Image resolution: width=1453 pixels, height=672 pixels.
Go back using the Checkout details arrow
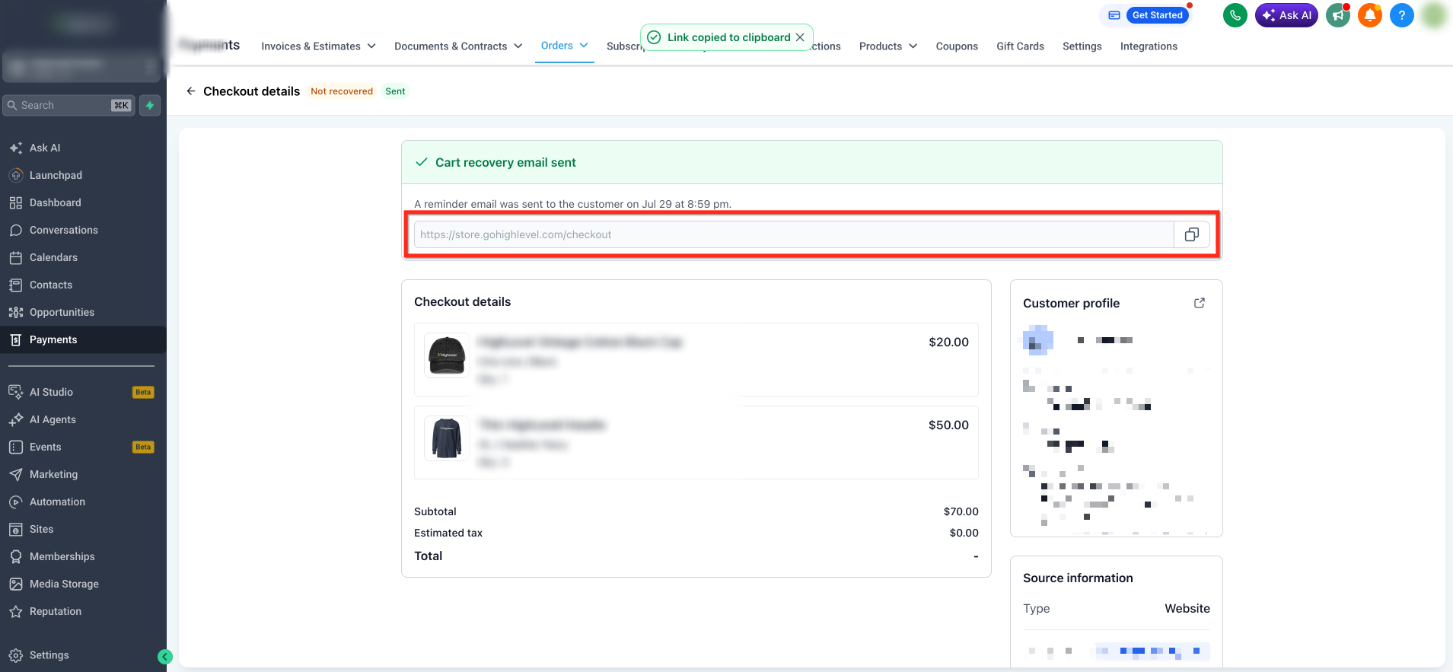point(191,91)
